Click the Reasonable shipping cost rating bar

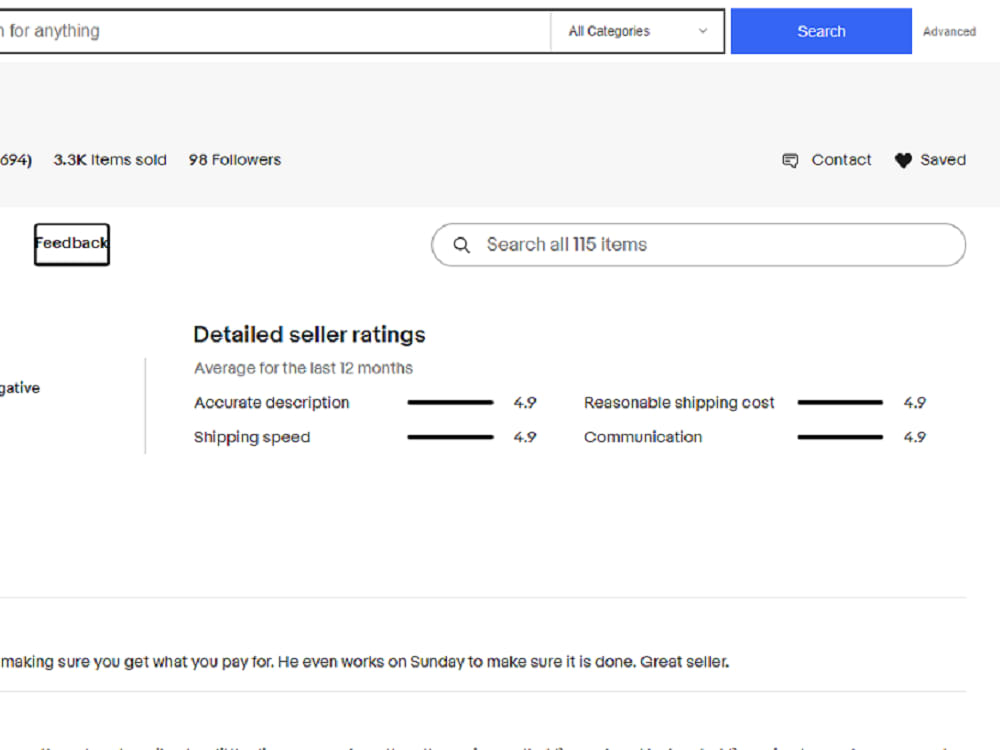[x=840, y=402]
